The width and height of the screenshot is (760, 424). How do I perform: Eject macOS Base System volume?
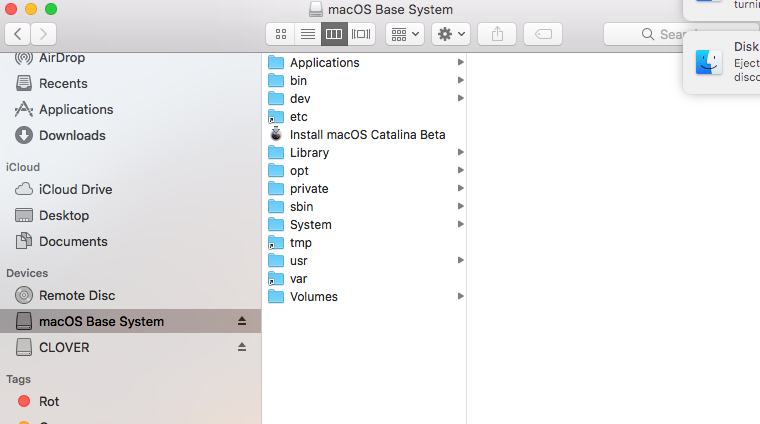point(241,322)
